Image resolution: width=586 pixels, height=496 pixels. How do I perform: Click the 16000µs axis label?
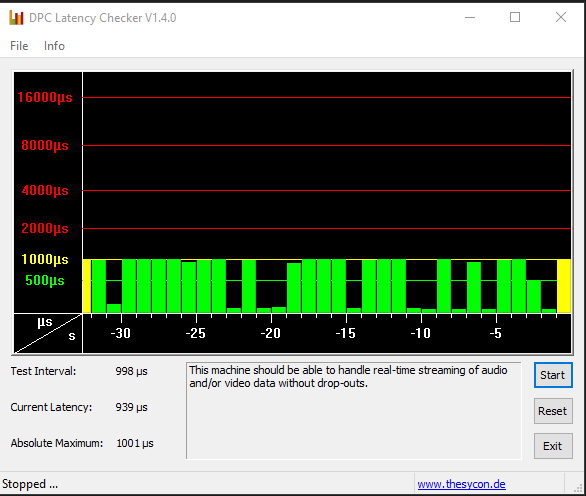click(x=45, y=98)
